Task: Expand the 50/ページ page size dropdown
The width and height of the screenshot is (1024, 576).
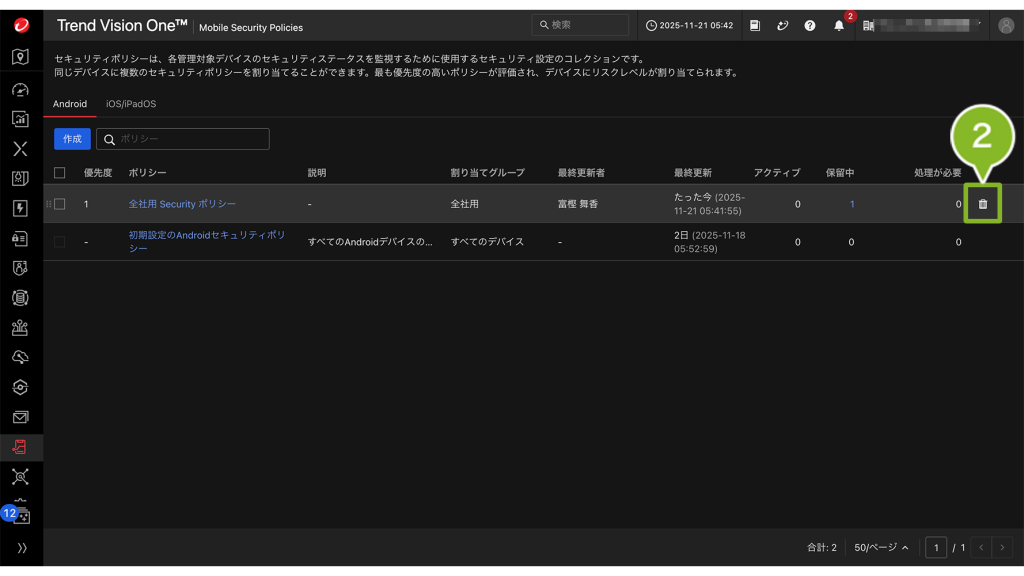Action: click(881, 548)
